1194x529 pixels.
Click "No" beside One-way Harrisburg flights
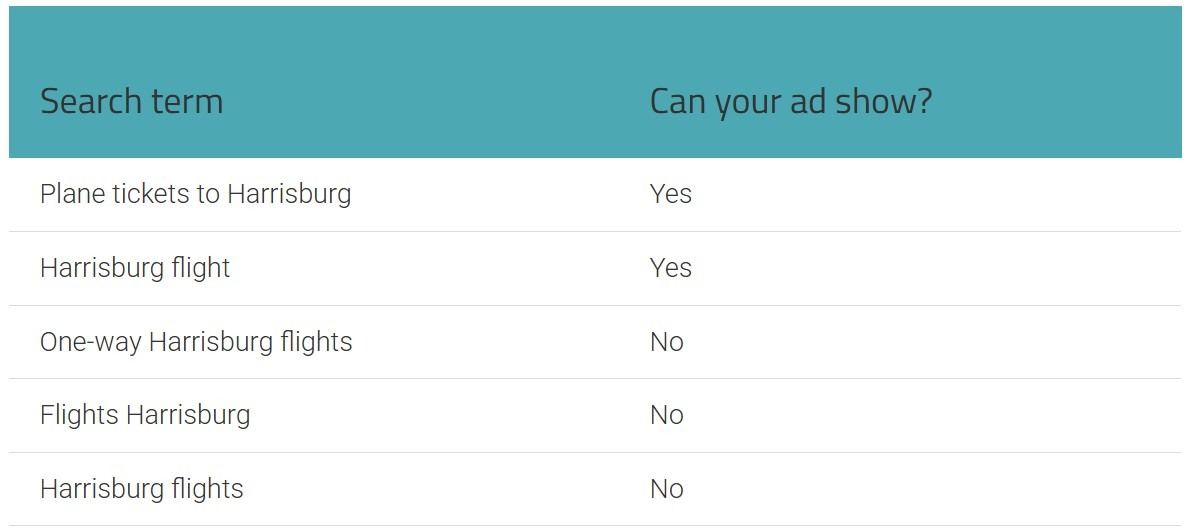click(x=666, y=341)
